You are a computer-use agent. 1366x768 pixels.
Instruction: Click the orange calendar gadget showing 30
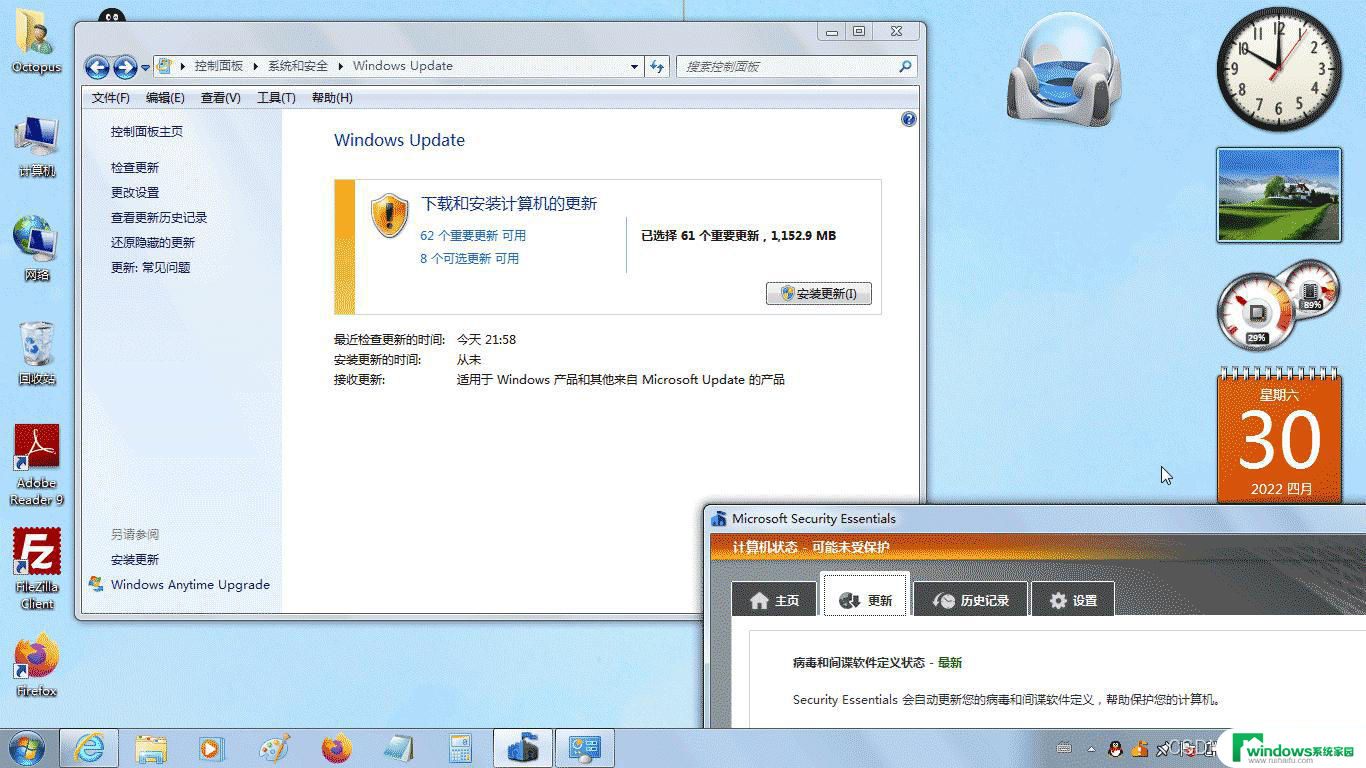[1279, 434]
